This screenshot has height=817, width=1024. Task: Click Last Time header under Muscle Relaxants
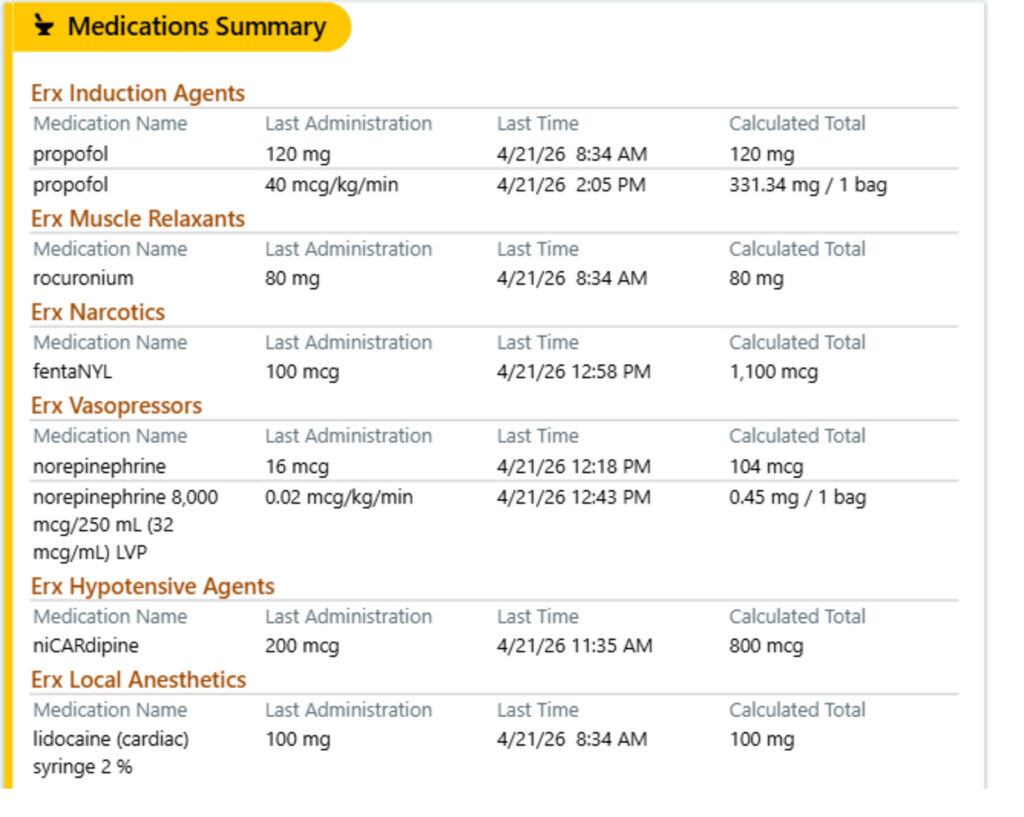pyautogui.click(x=537, y=249)
